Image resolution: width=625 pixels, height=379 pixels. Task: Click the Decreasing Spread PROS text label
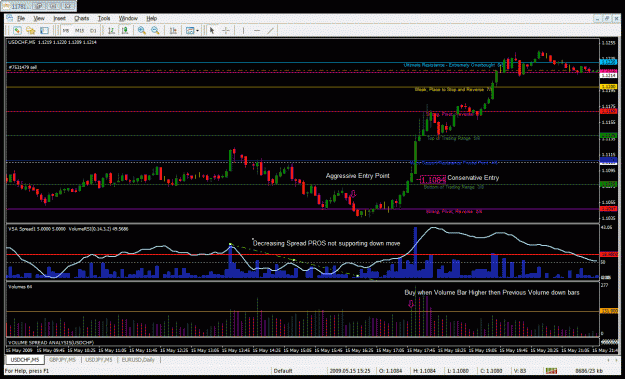coord(326,243)
